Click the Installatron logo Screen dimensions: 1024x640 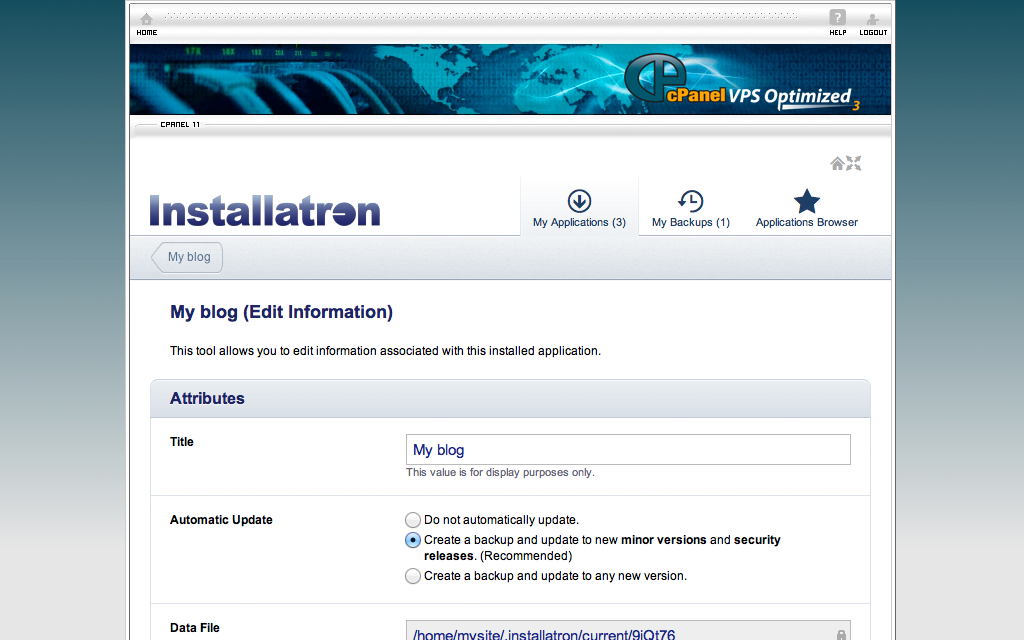(x=265, y=211)
